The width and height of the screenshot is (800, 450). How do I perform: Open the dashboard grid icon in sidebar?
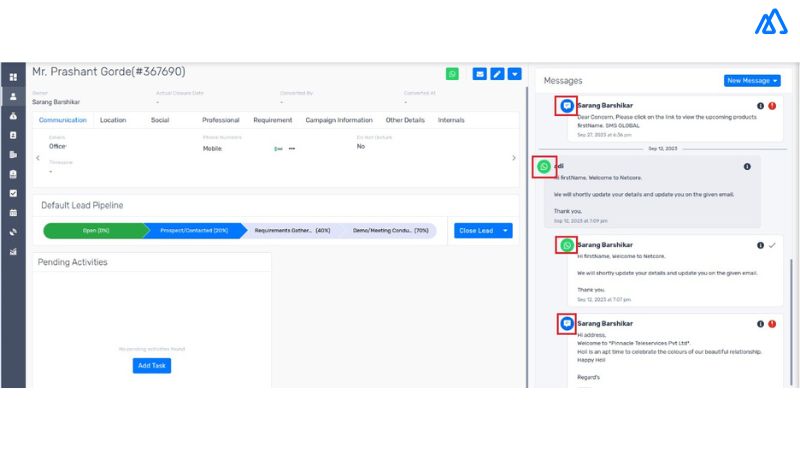(x=13, y=77)
